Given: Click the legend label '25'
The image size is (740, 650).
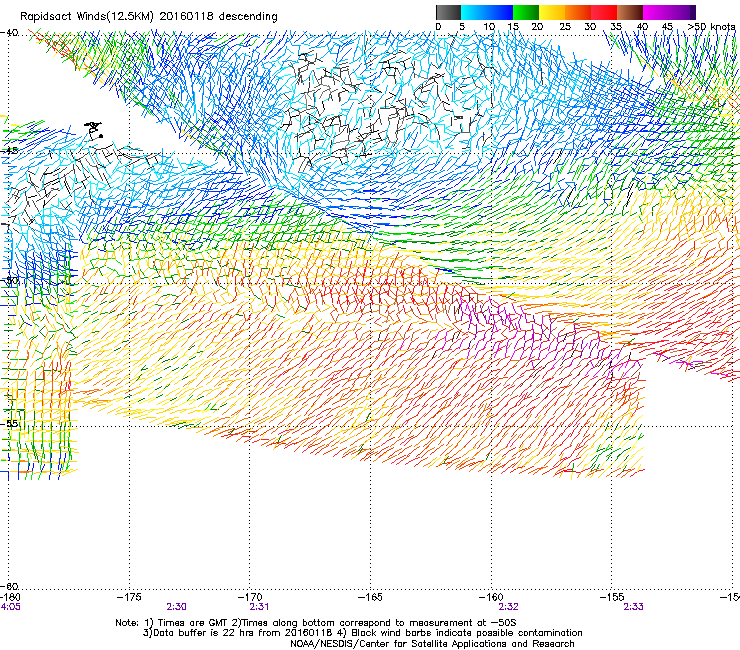Looking at the screenshot, I should [x=565, y=27].
